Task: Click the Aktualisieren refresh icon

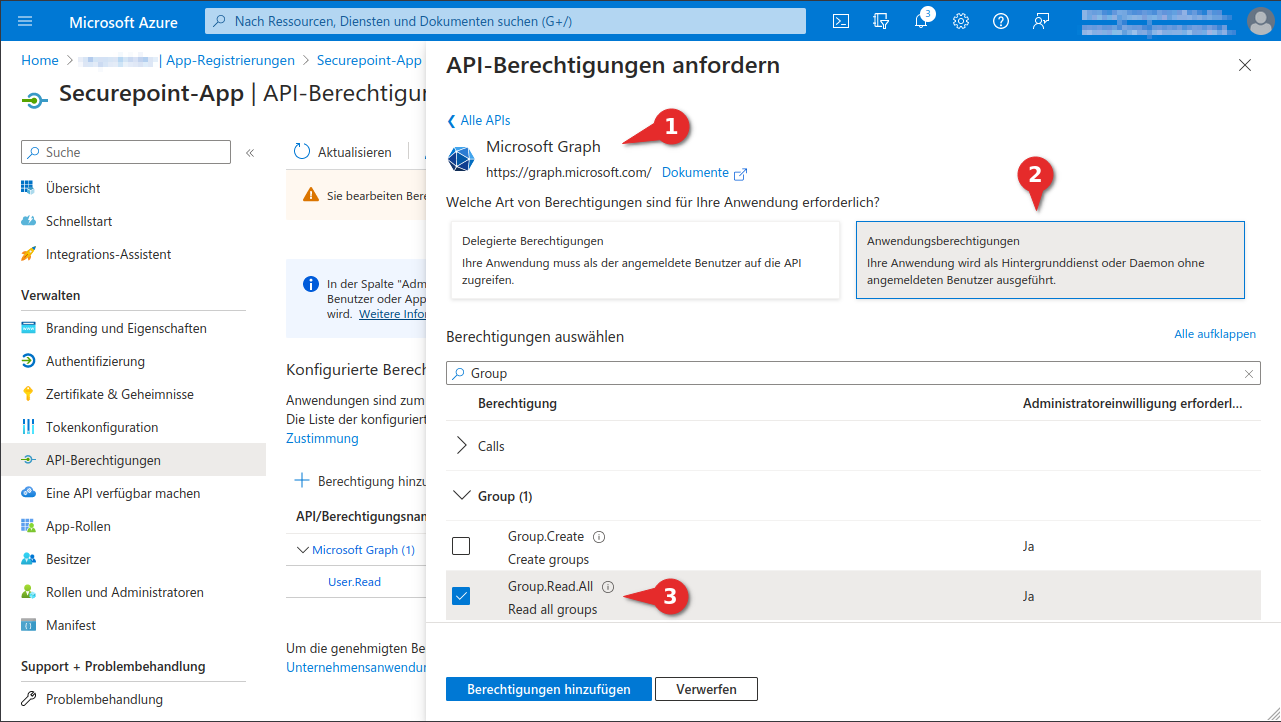Action: (302, 152)
